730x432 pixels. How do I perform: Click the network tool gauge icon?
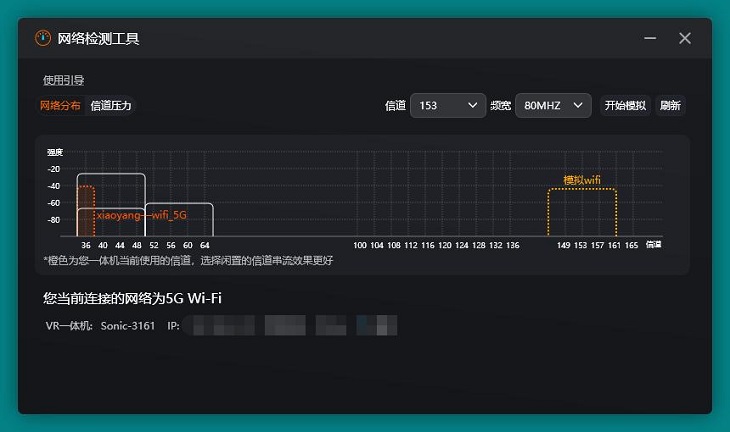coord(43,38)
